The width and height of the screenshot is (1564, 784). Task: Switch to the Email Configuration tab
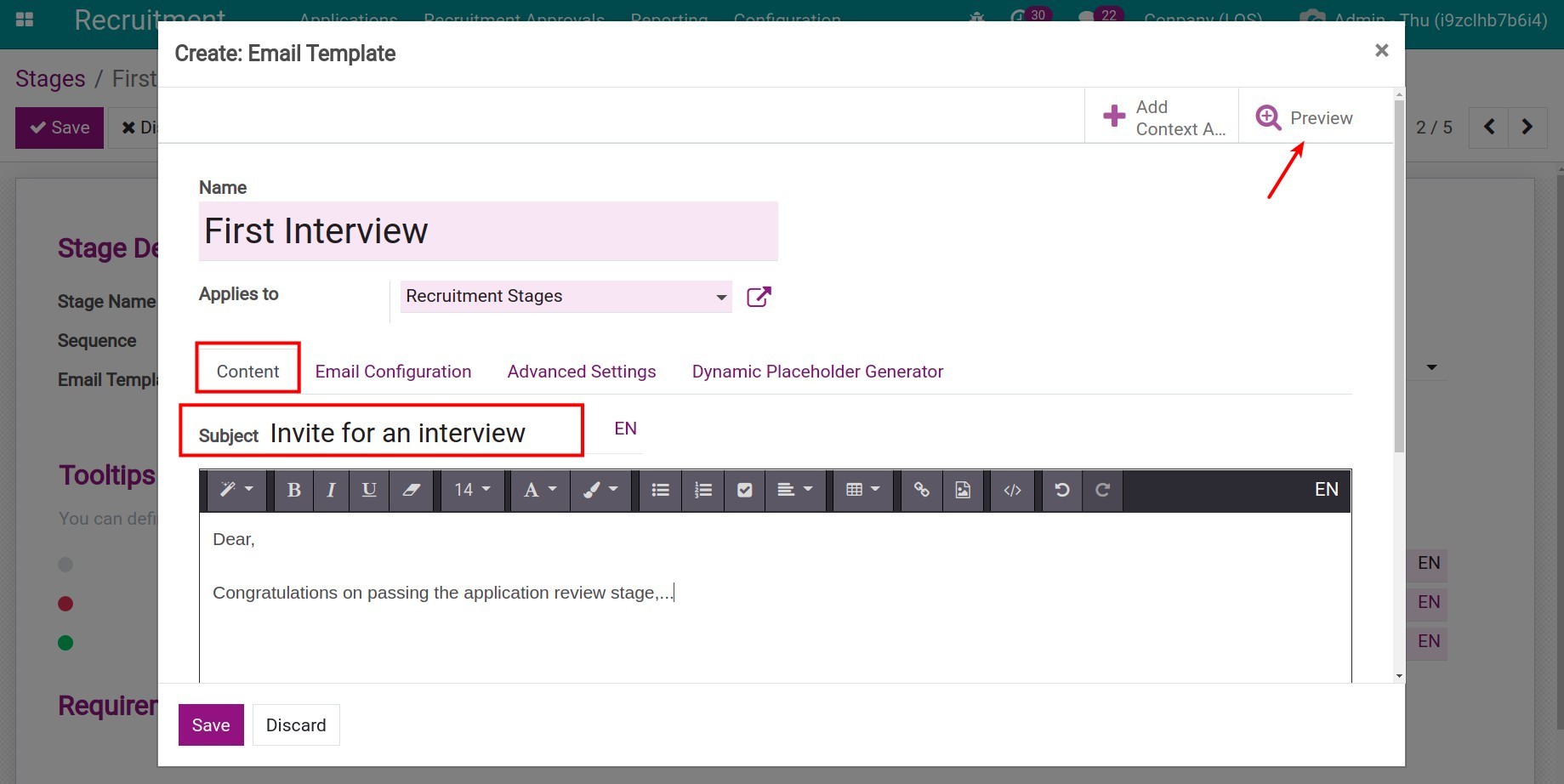pyautogui.click(x=393, y=371)
